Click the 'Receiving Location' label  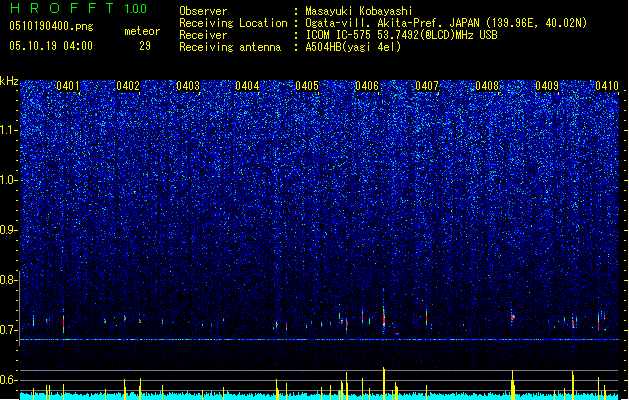233,23
